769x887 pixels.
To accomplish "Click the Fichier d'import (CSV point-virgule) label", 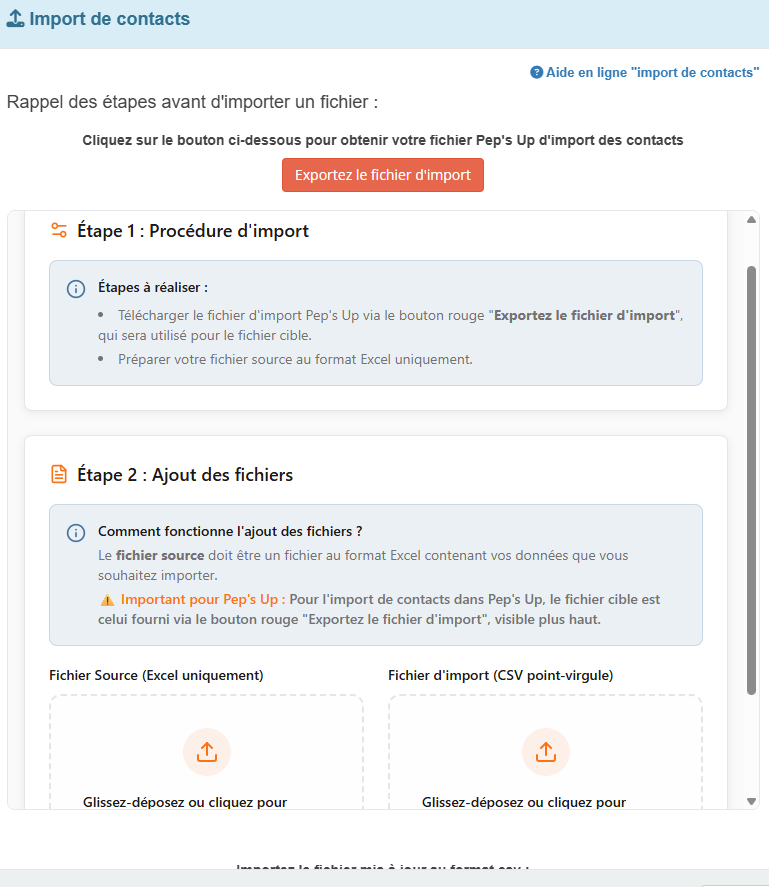I will coord(500,675).
